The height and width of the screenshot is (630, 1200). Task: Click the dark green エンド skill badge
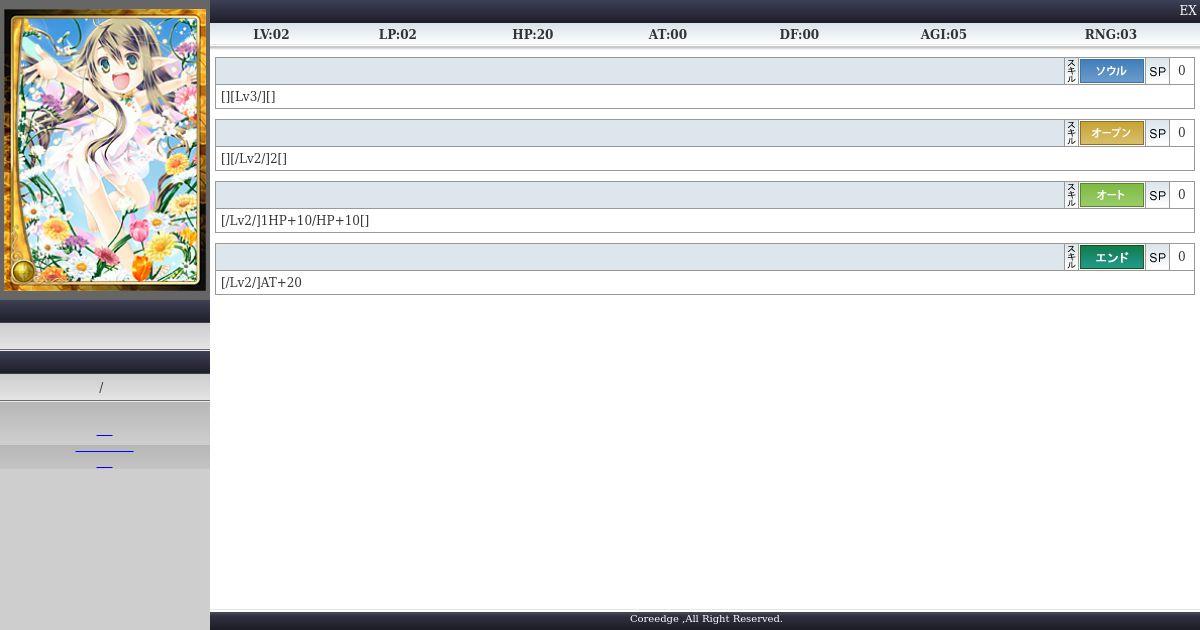1111,257
